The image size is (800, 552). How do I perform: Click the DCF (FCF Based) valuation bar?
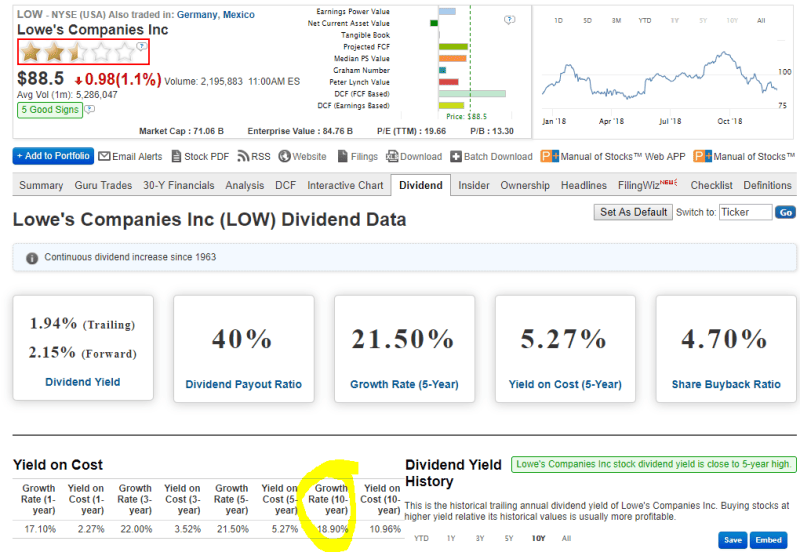point(472,94)
